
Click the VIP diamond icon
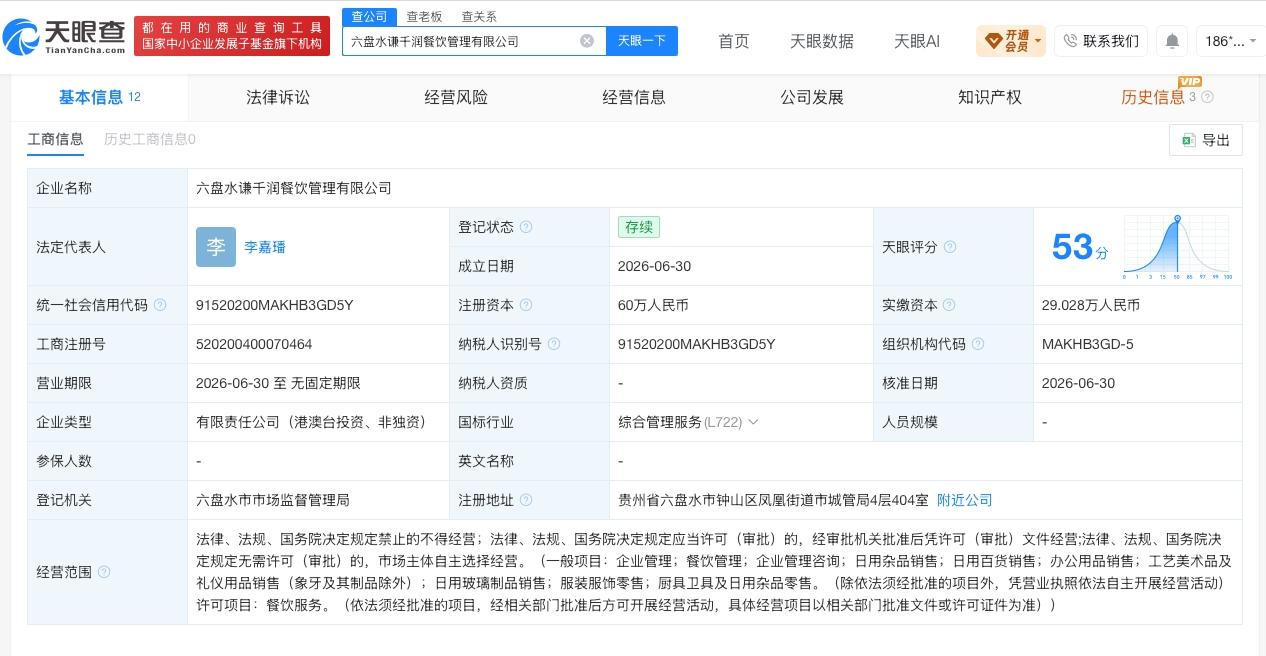tap(993, 41)
